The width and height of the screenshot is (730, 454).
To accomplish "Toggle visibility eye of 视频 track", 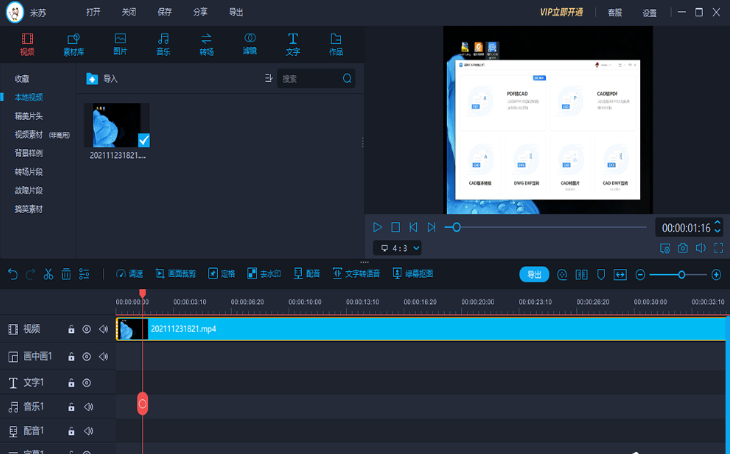I will pyautogui.click(x=87, y=329).
